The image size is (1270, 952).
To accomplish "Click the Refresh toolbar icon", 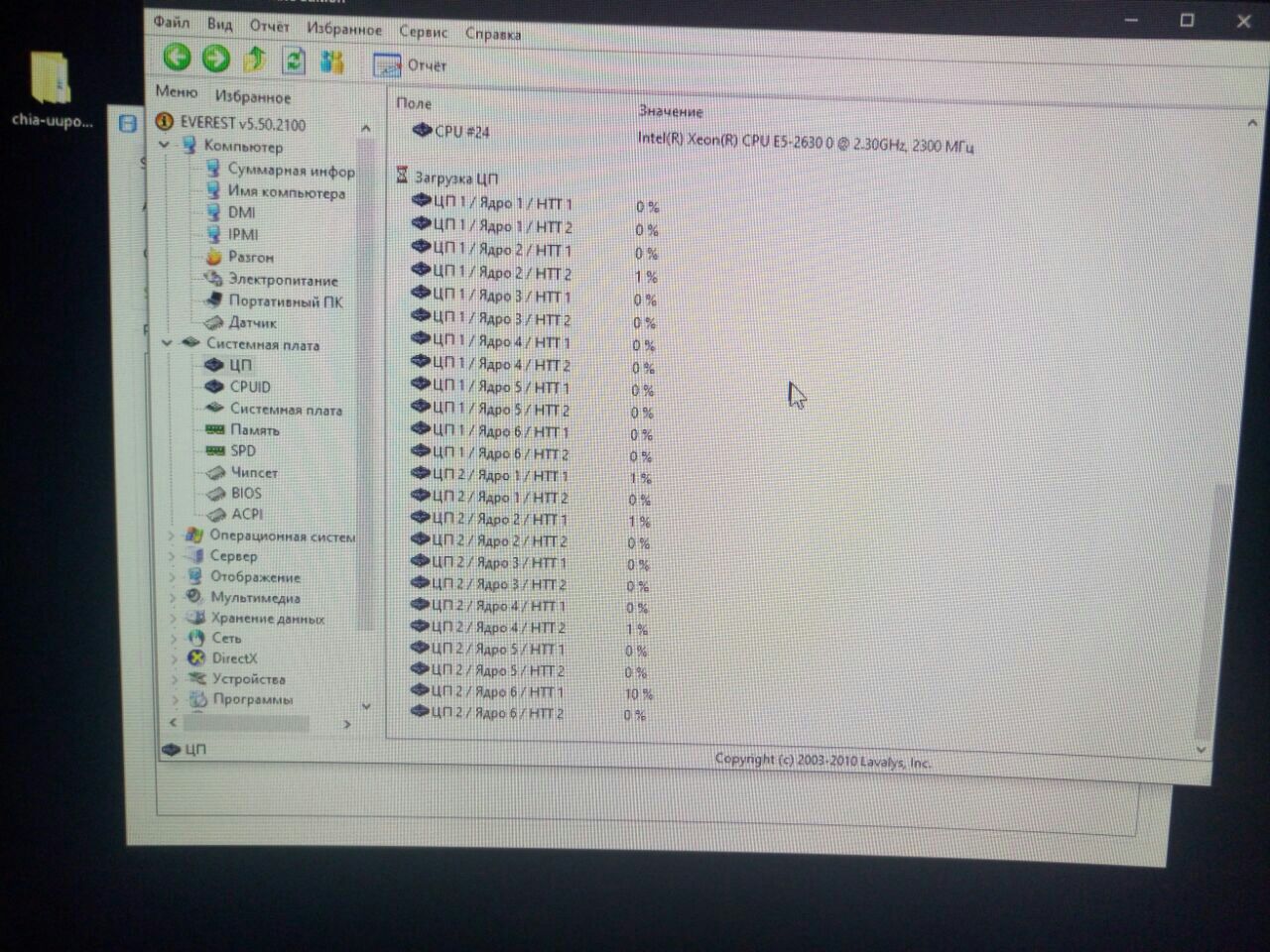I will click(x=294, y=60).
